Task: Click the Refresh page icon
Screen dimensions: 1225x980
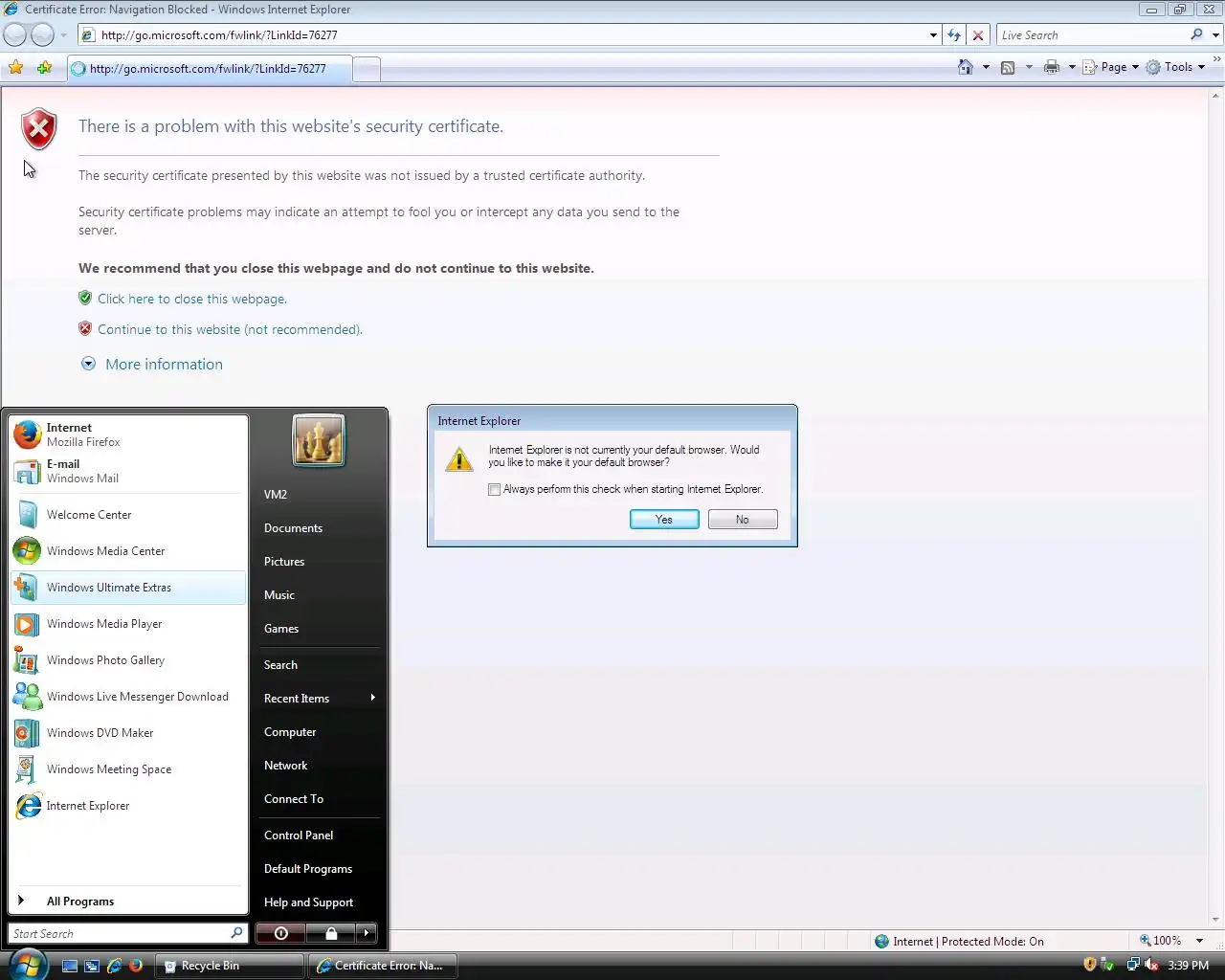Action: (954, 35)
